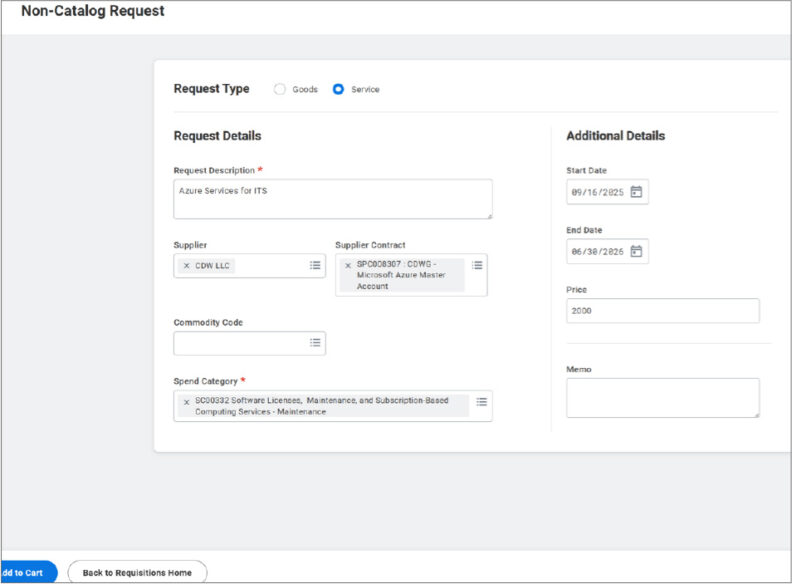Open the Commodity Code prompt list icon
The image size is (792, 584).
point(315,343)
